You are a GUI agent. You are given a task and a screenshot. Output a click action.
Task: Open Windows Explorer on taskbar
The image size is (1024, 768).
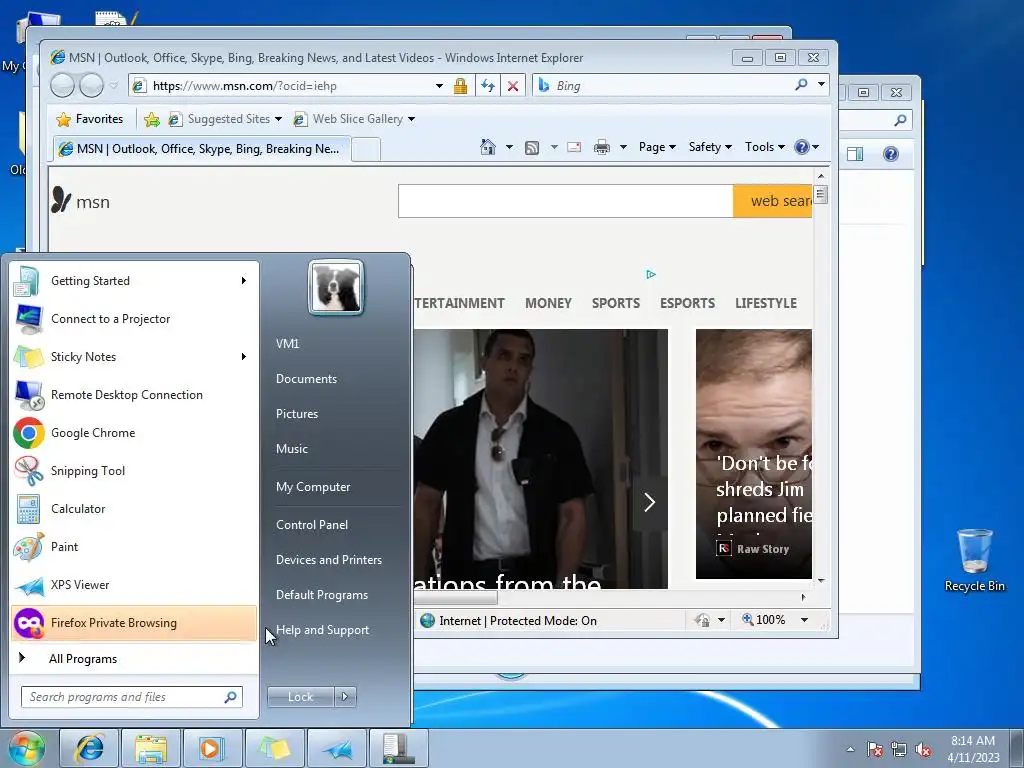pos(151,748)
